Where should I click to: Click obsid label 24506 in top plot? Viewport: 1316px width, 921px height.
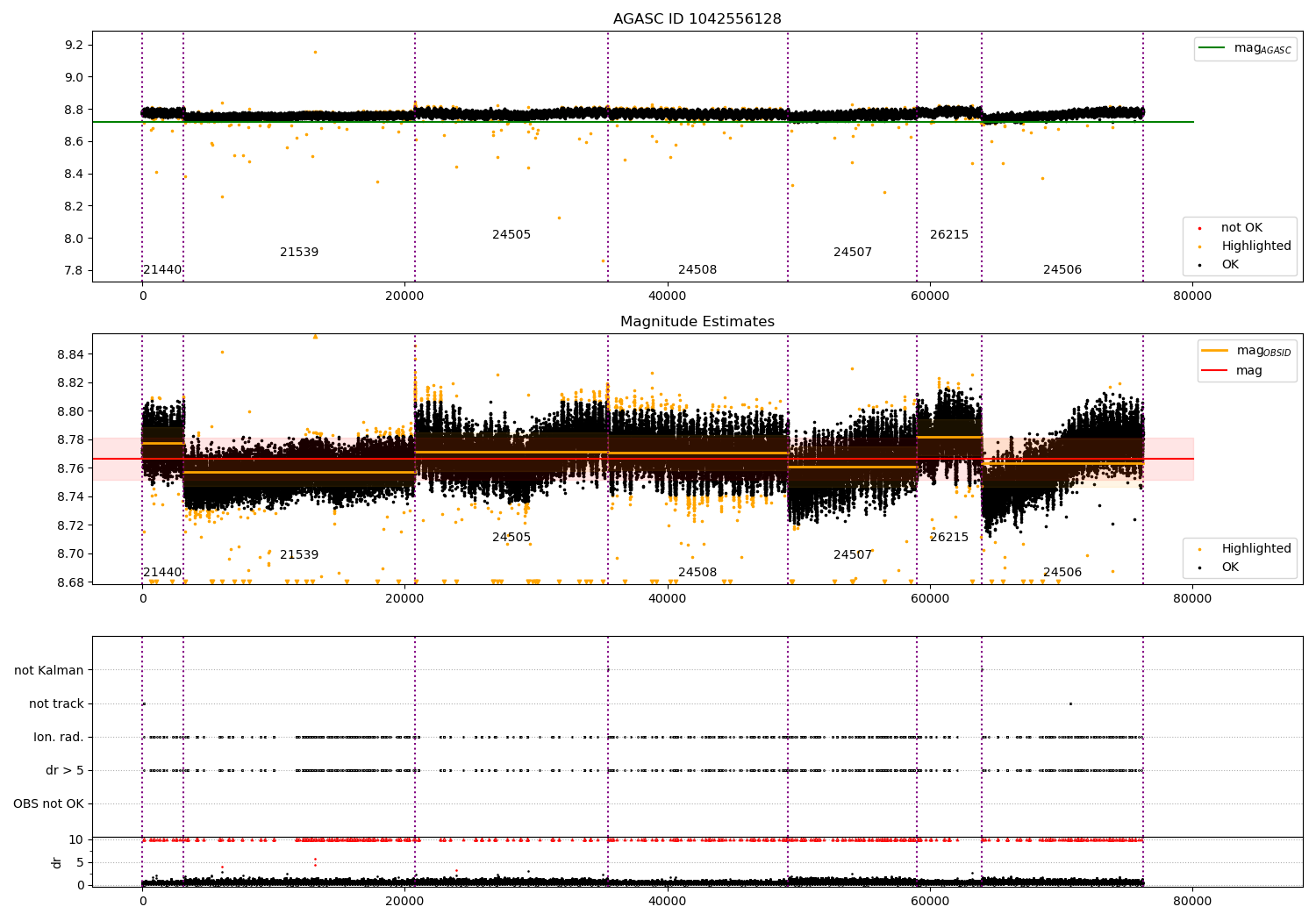pos(1062,270)
